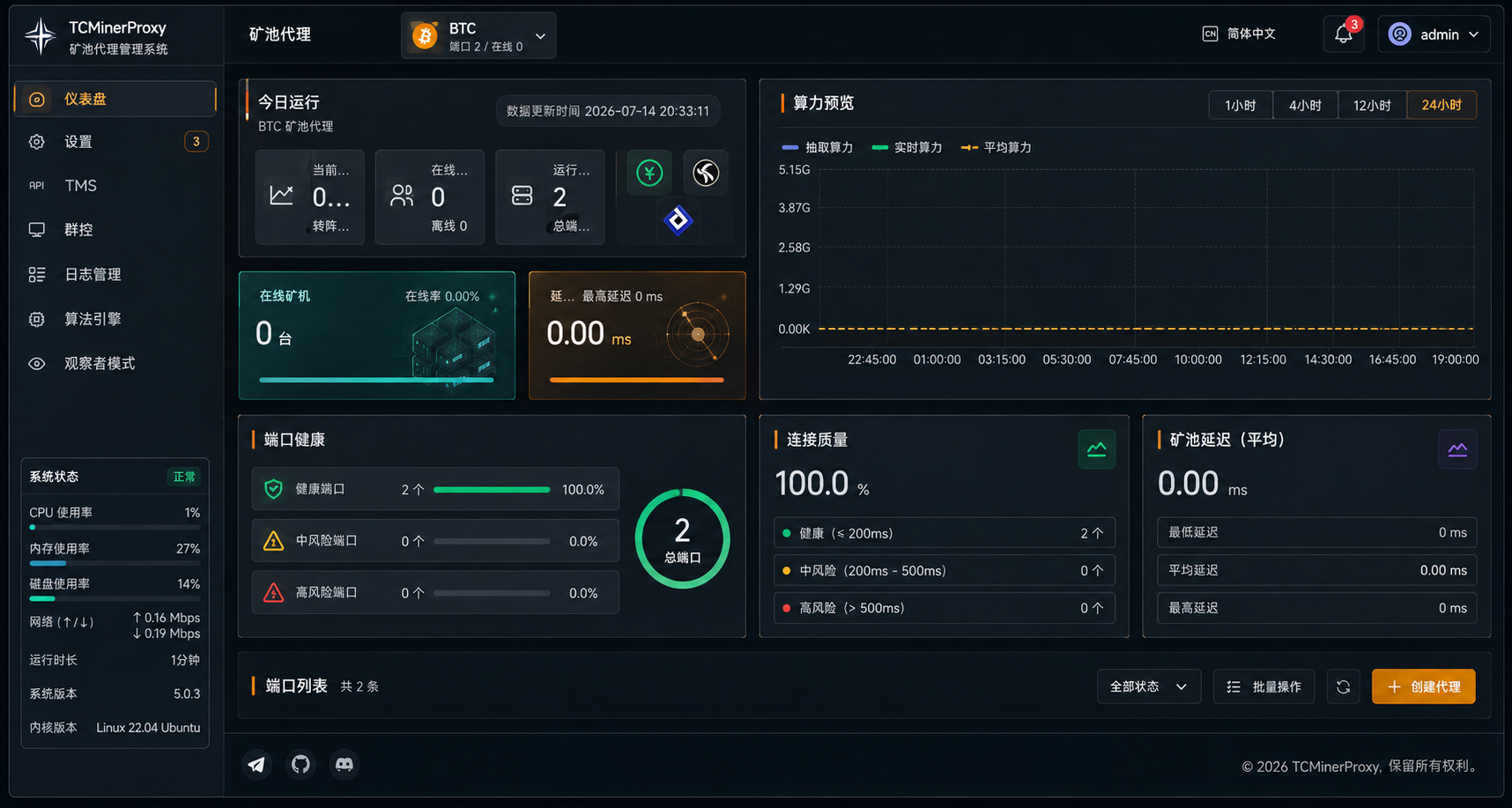Screen dimensions: 1512x808
Task: Click the TCMinerProxy star logo
Action: (x=40, y=36)
